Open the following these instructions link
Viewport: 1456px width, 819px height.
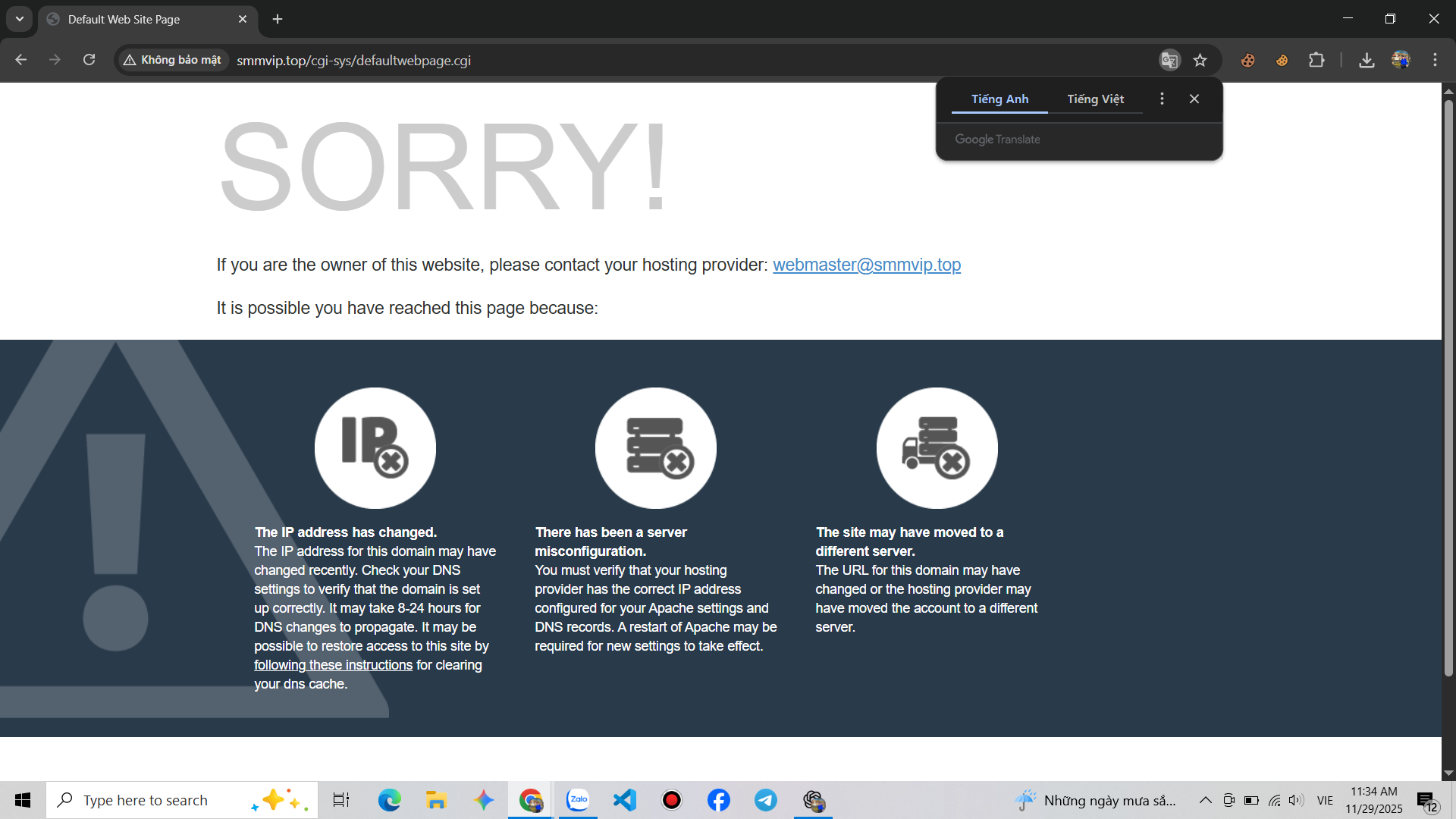coord(333,665)
